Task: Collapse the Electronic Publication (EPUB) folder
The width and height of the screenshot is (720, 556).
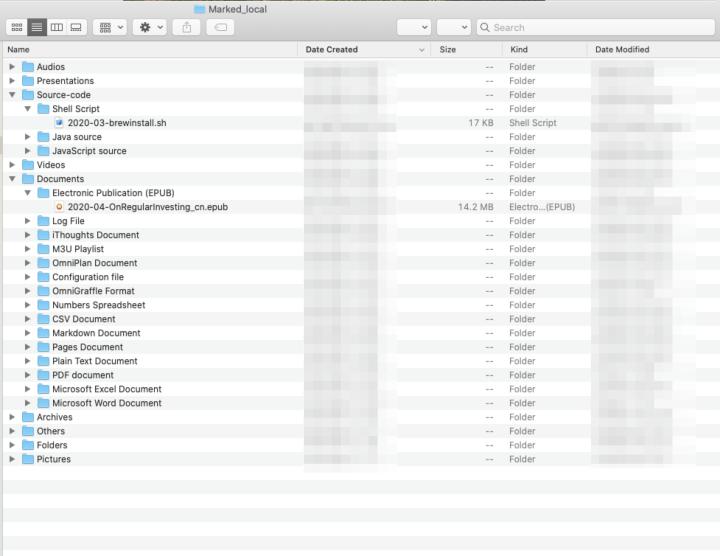Action: click(28, 193)
